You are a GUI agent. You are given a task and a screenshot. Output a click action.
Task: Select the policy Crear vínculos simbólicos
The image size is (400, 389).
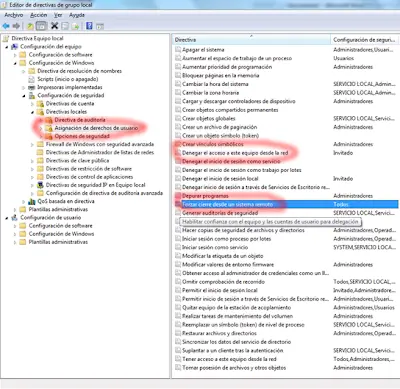click(213, 144)
